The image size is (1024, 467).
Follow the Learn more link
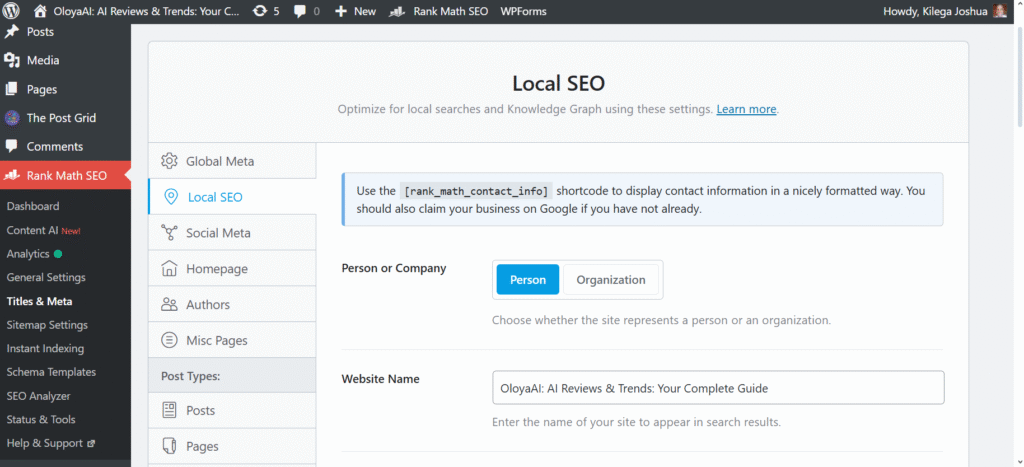tap(746, 109)
